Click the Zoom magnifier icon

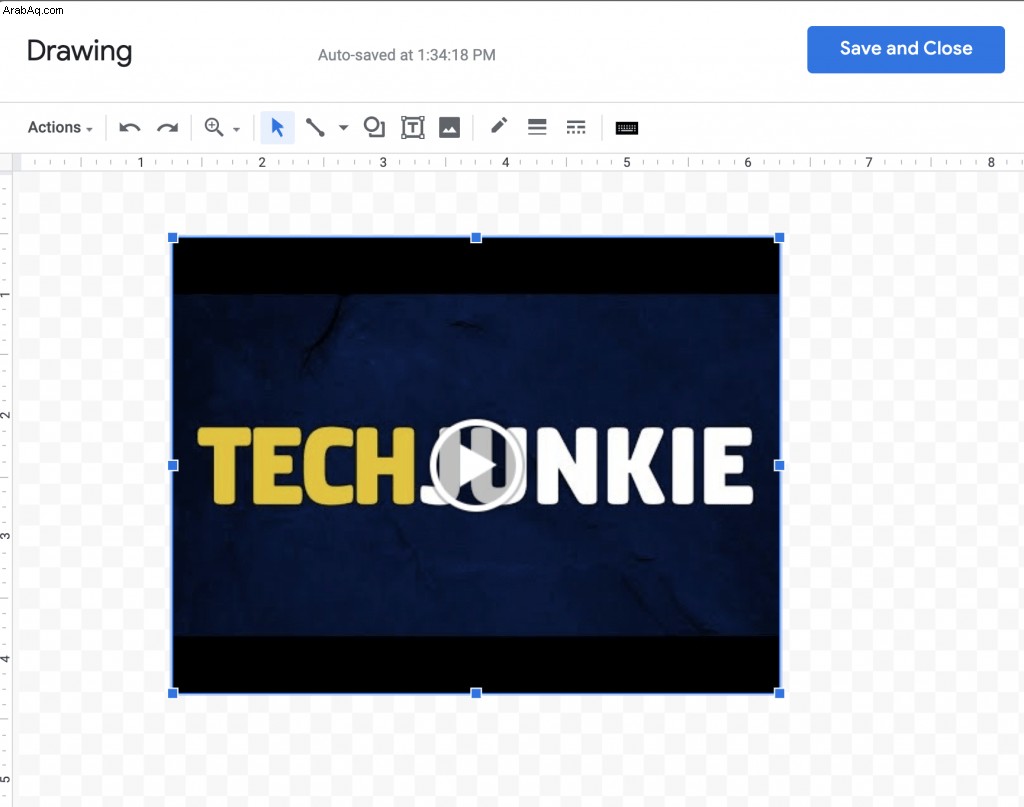(x=214, y=127)
